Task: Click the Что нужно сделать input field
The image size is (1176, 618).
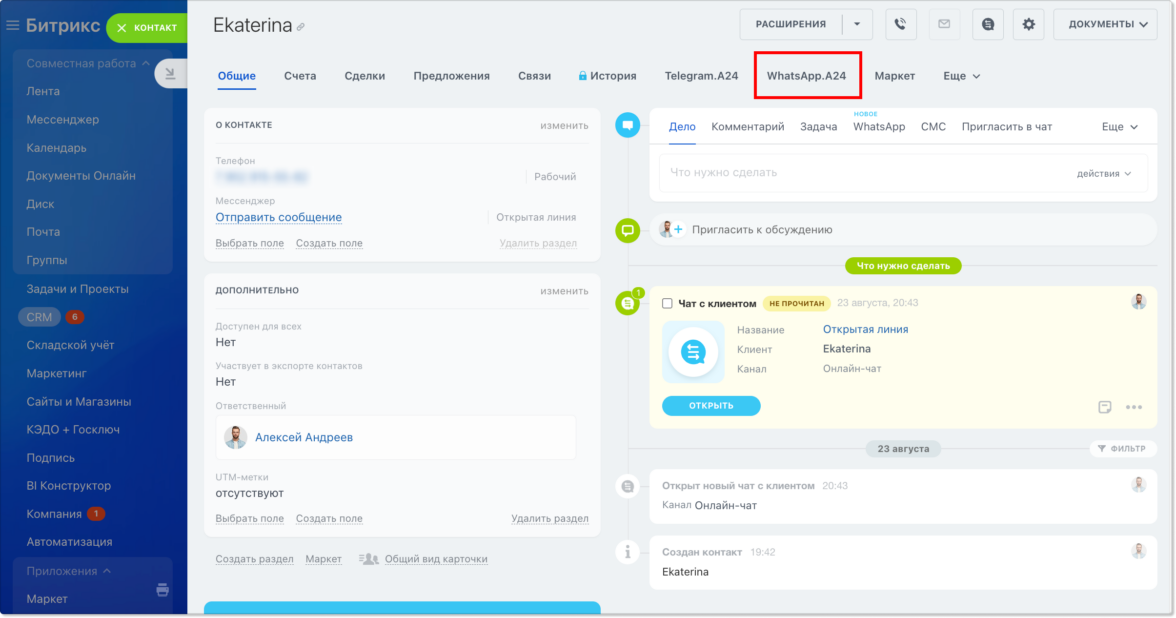Action: tap(860, 173)
